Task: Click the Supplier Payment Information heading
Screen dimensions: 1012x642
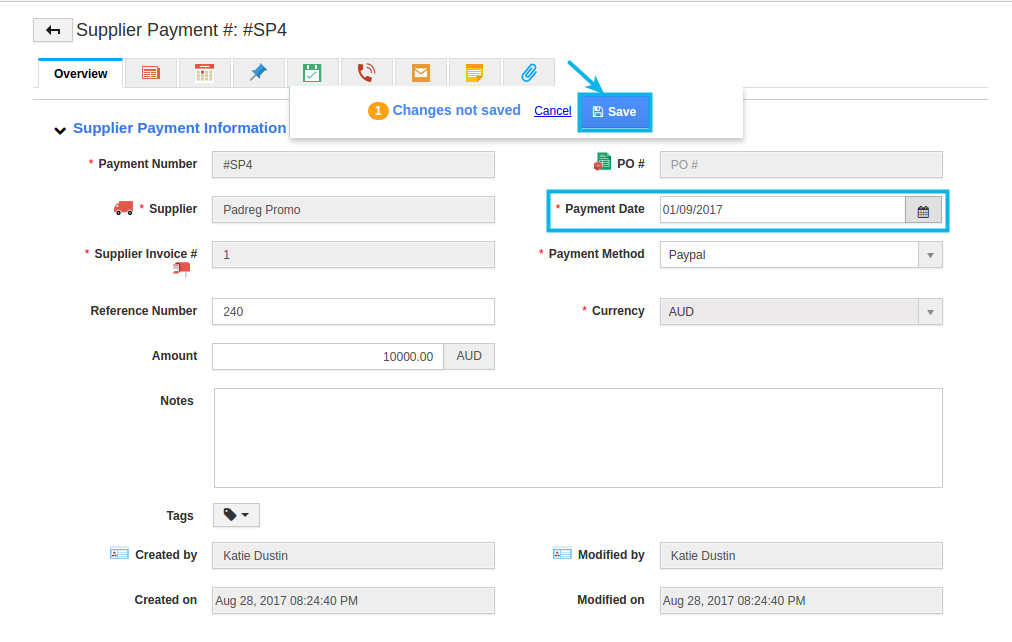Action: coord(179,128)
